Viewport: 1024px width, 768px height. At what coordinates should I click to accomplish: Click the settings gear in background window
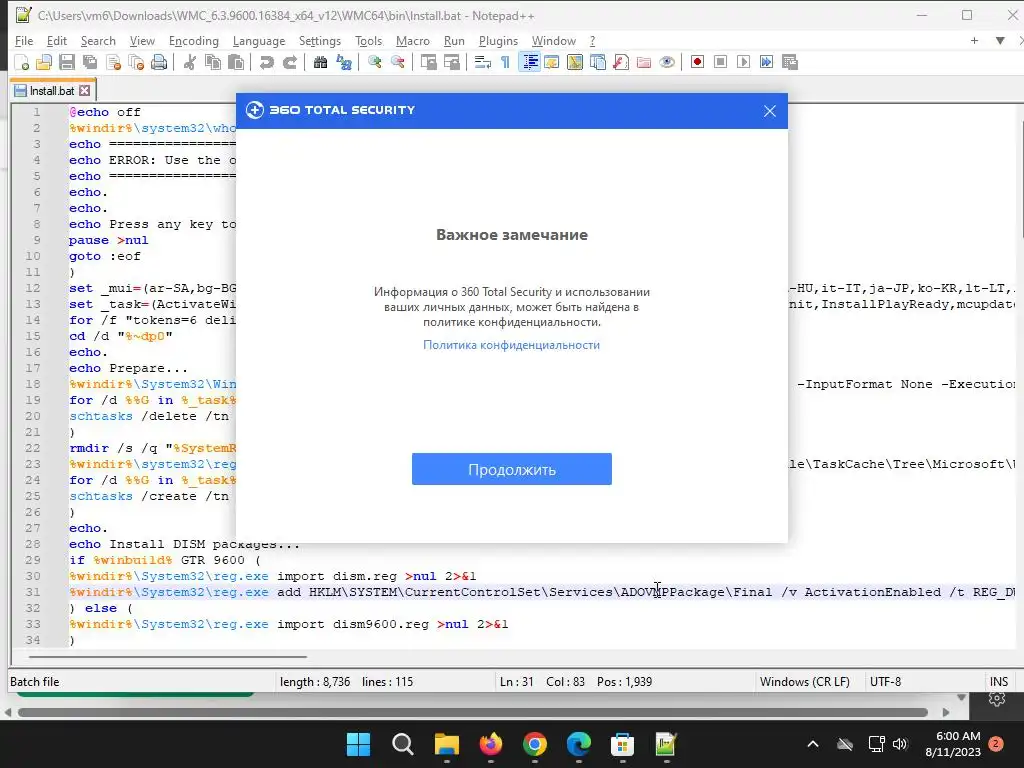pyautogui.click(x=997, y=699)
